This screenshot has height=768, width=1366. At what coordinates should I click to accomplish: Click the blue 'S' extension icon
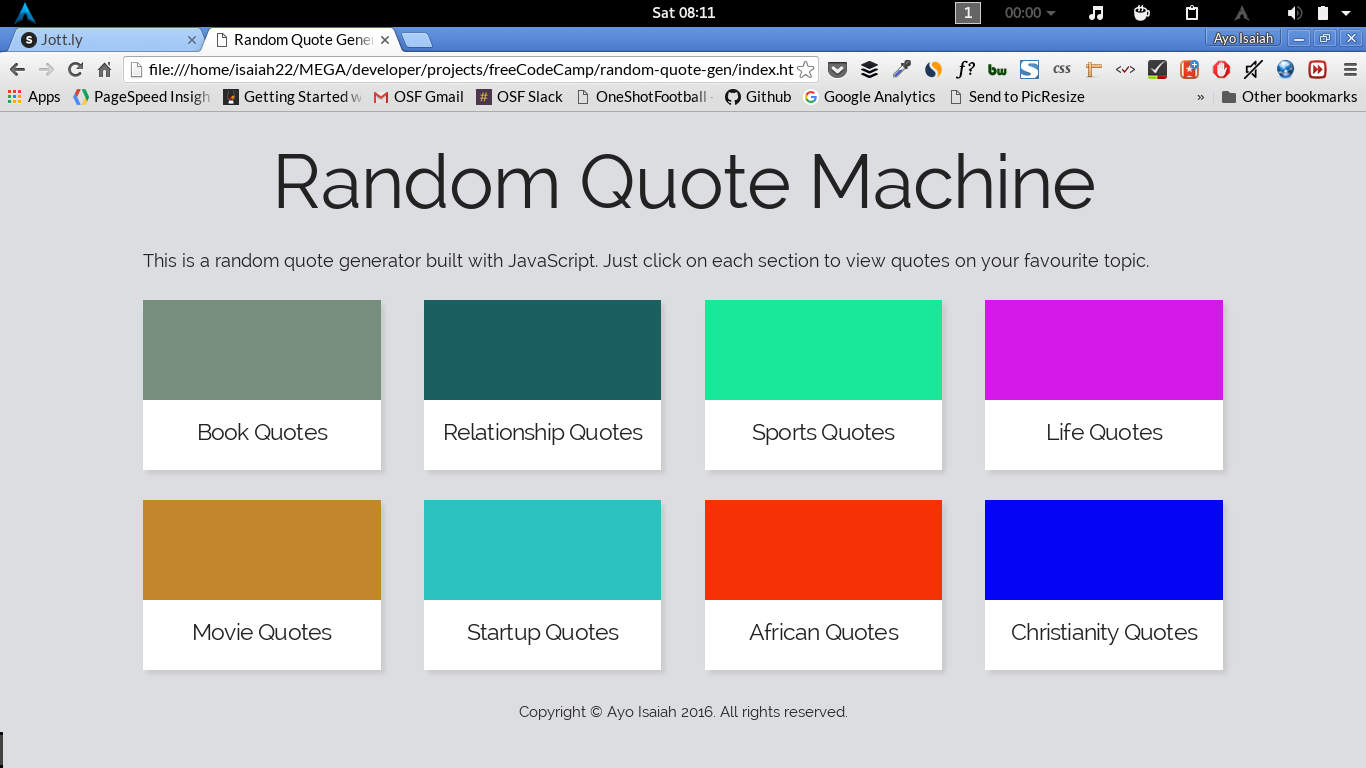(x=1029, y=69)
